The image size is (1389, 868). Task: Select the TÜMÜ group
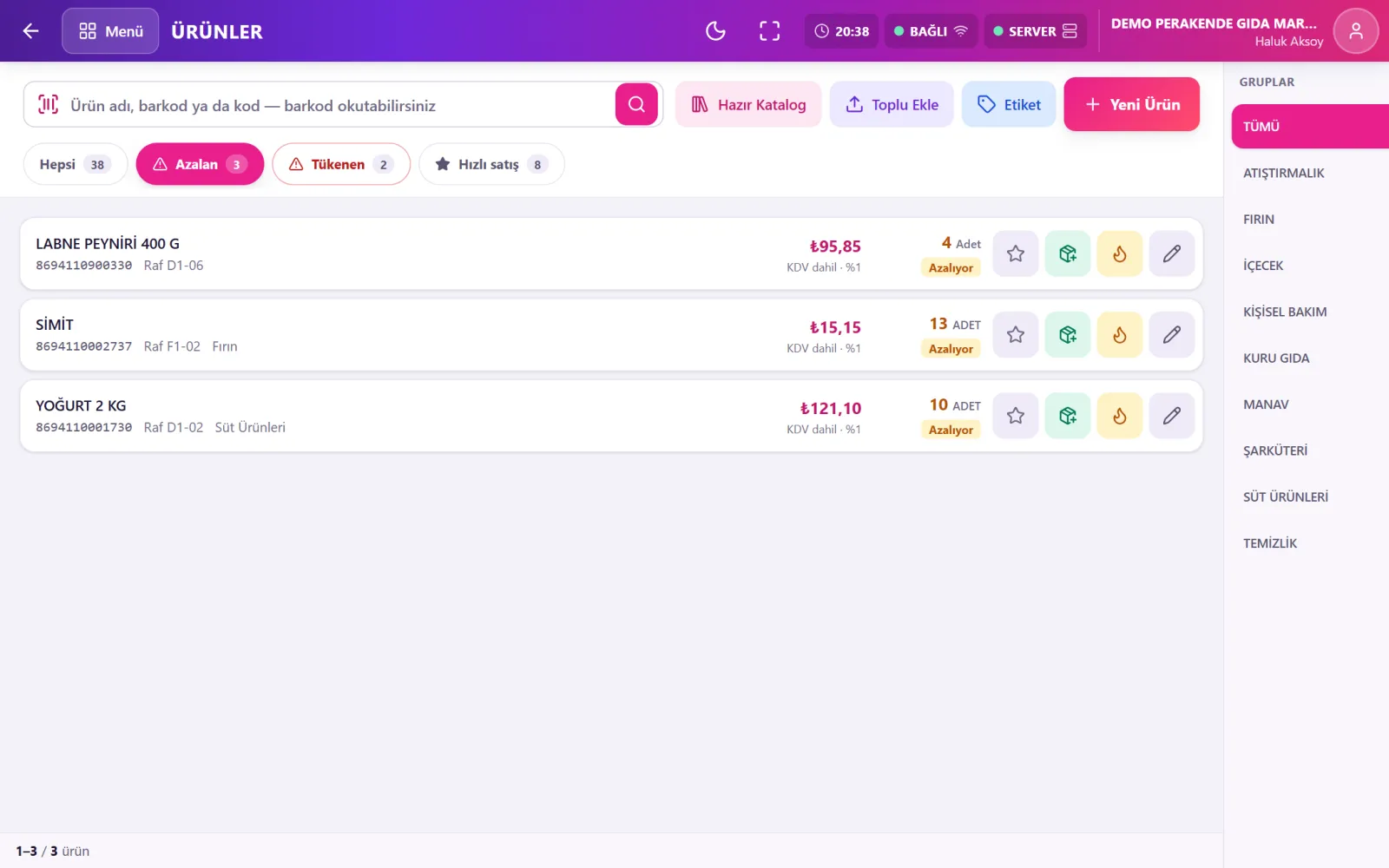click(x=1310, y=127)
